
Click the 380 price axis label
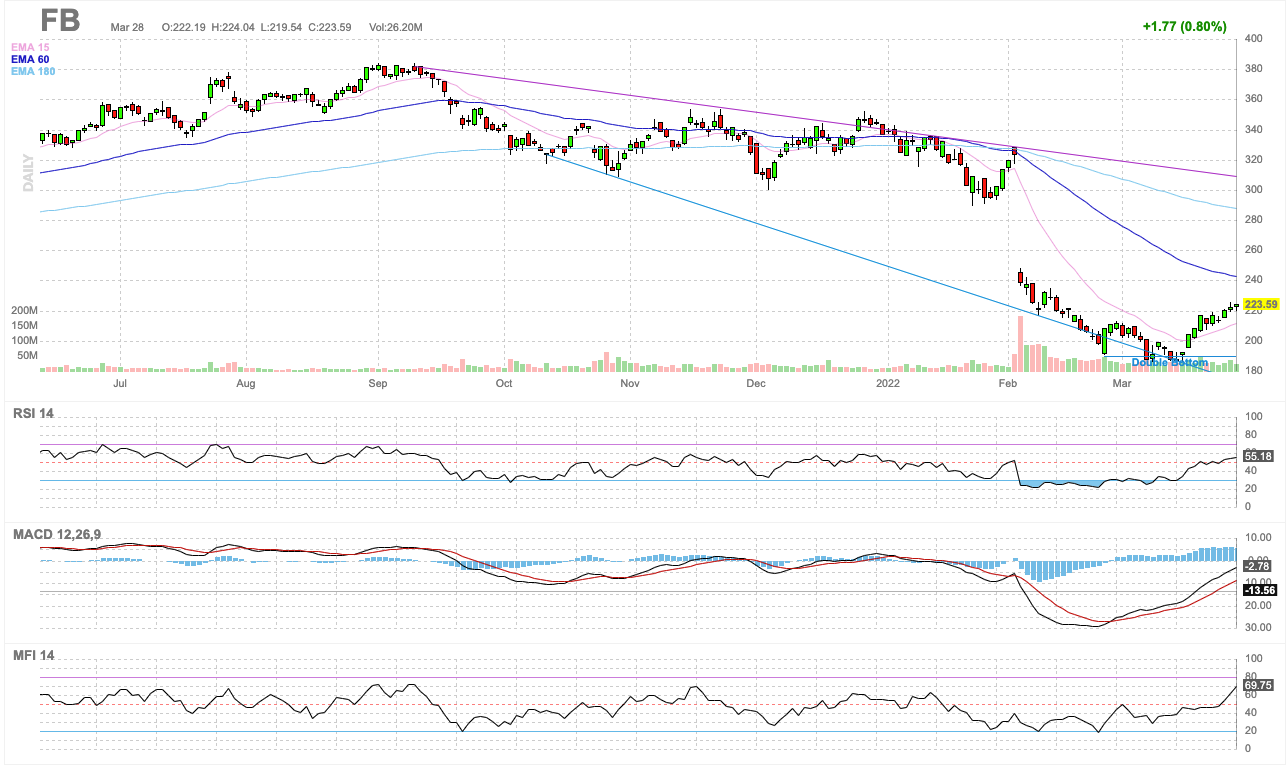point(1254,69)
